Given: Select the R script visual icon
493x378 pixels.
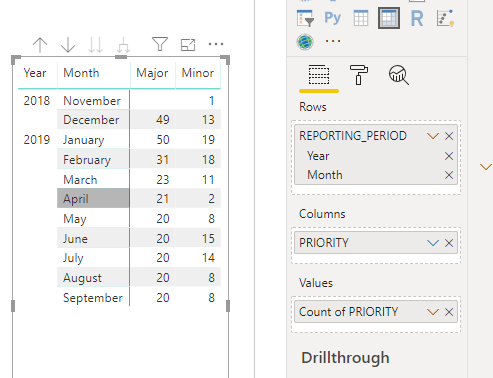Looking at the screenshot, I should pos(417,18).
